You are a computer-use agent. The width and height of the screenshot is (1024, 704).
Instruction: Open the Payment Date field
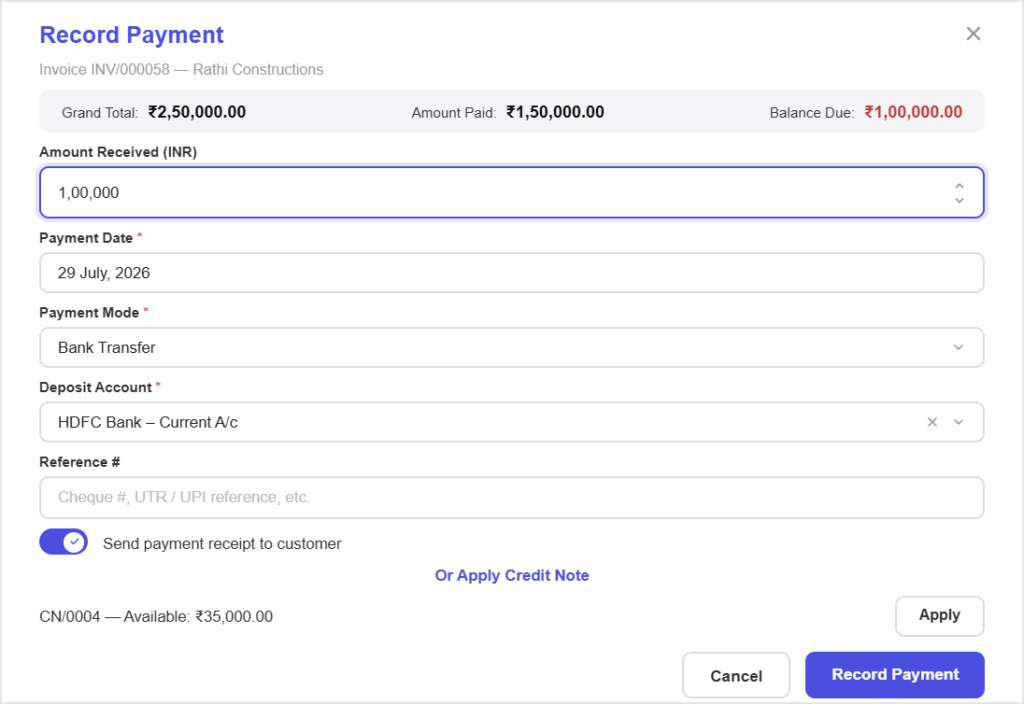pyautogui.click(x=511, y=273)
